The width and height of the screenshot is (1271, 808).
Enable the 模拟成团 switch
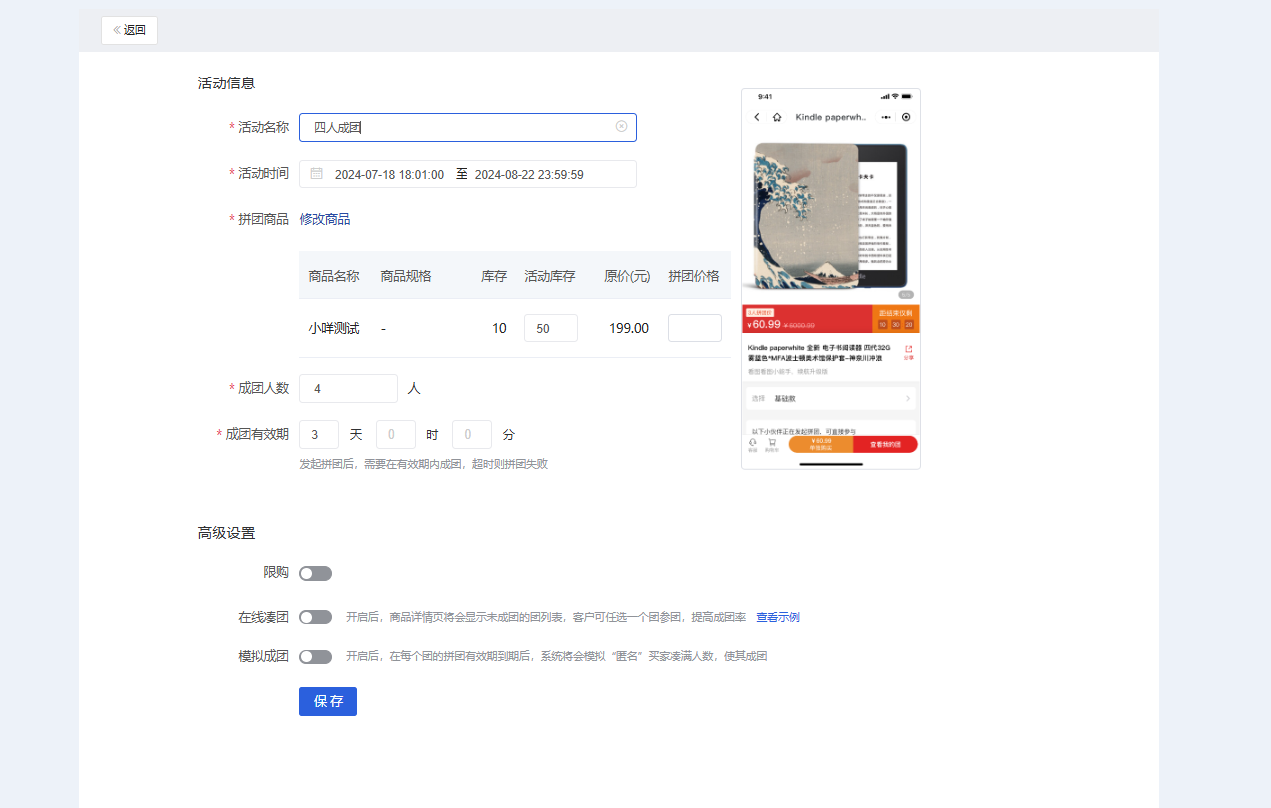(315, 656)
